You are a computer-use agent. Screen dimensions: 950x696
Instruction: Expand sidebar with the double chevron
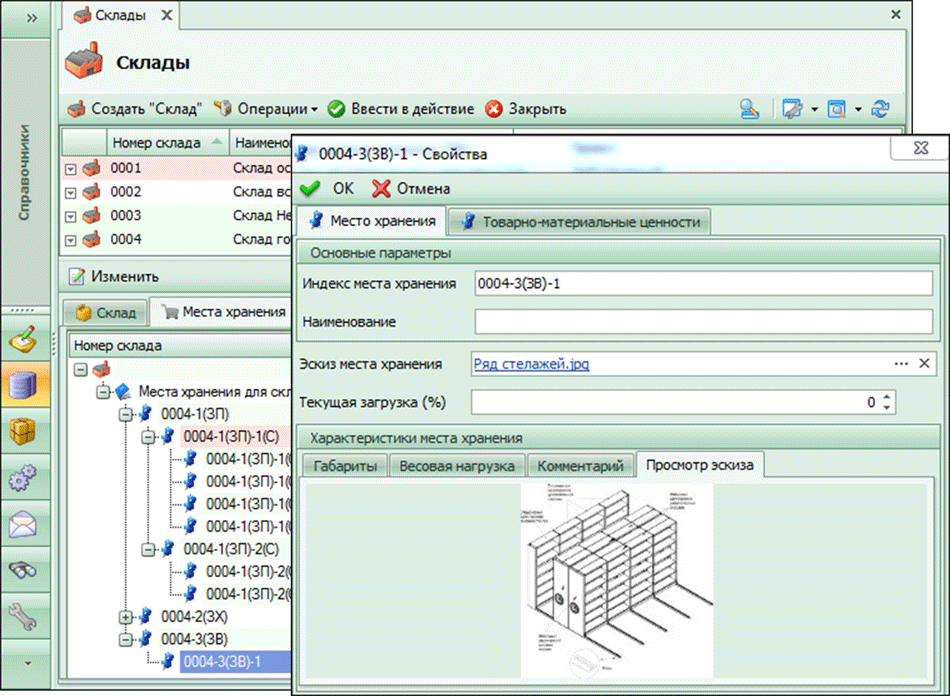[x=31, y=18]
